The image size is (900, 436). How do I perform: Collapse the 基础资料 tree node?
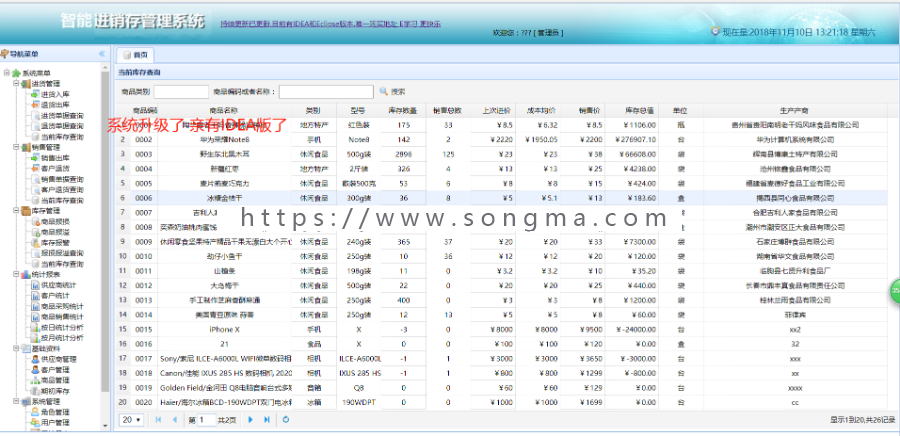pos(17,349)
